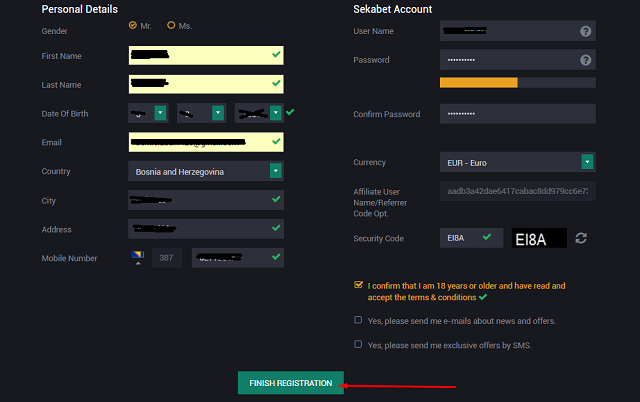Click the Password help question-mark icon
This screenshot has width=640, height=402.
[585, 60]
